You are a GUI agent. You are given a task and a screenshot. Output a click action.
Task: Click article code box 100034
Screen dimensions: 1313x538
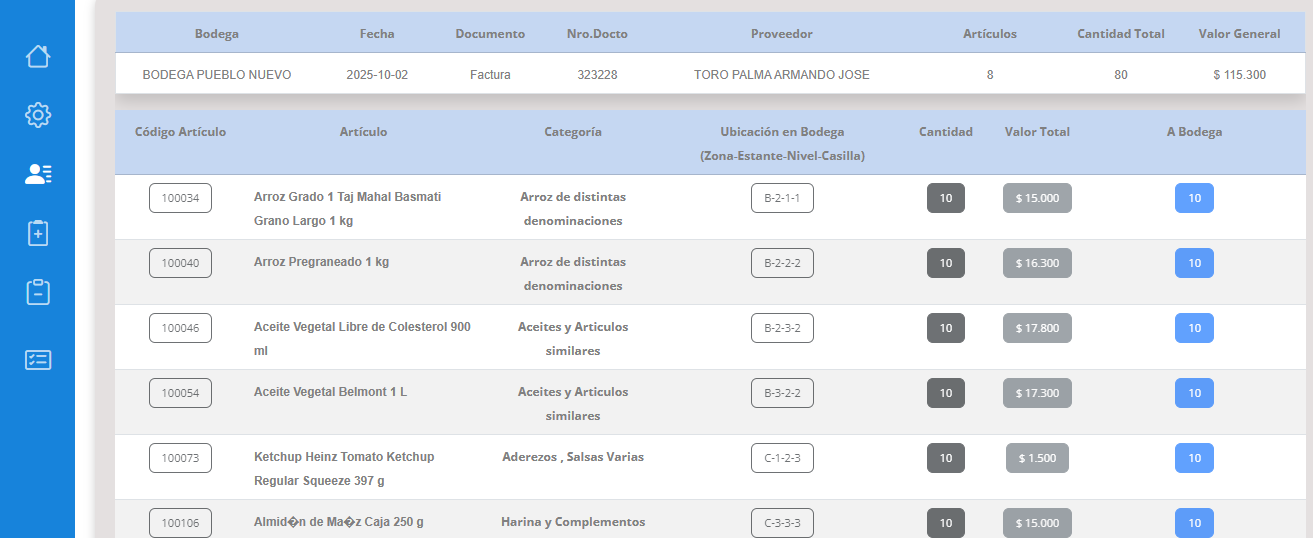coord(180,198)
